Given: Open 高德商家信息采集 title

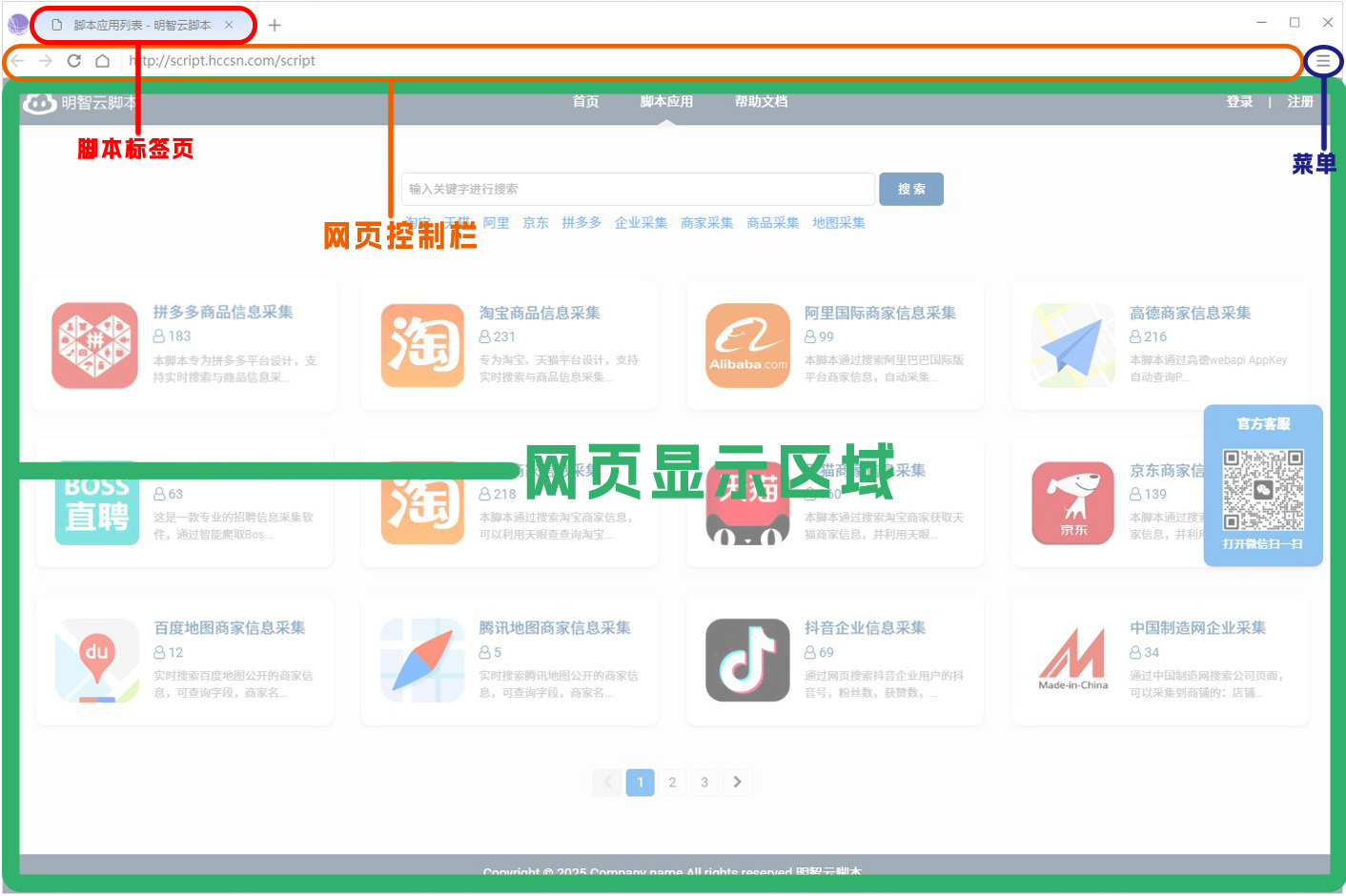Looking at the screenshot, I should tap(1190, 313).
